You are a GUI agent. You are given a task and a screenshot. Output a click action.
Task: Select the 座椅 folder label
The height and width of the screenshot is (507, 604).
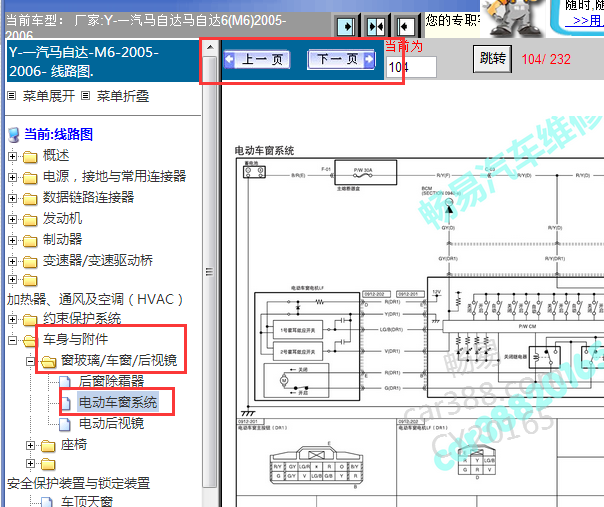(x=74, y=445)
